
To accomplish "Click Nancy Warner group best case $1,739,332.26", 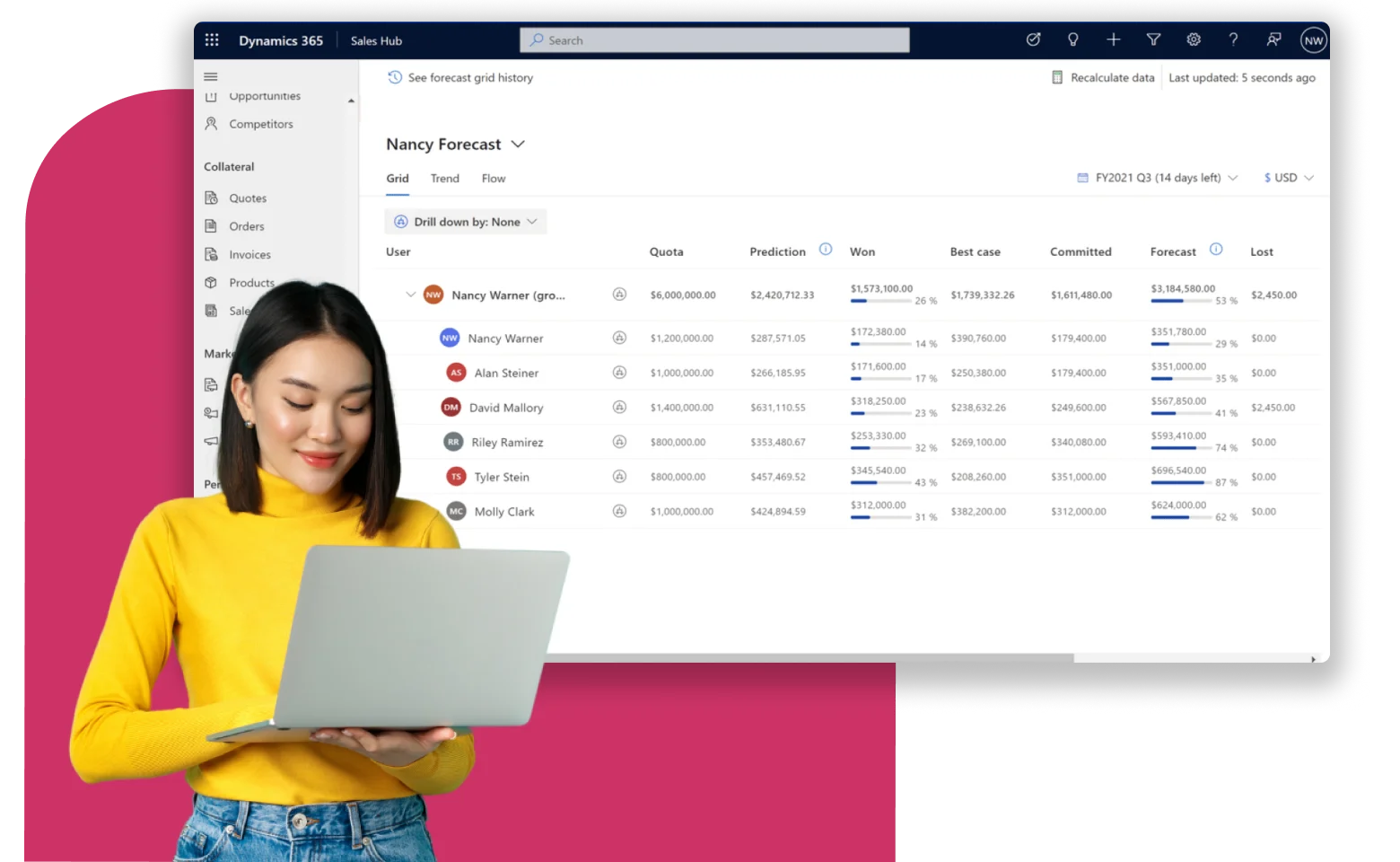I will pyautogui.click(x=983, y=295).
